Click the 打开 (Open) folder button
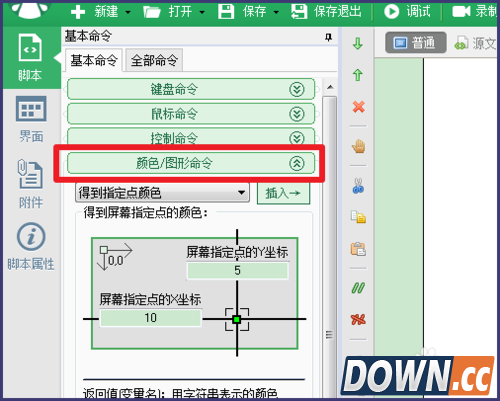500x401 pixels. pyautogui.click(x=168, y=11)
